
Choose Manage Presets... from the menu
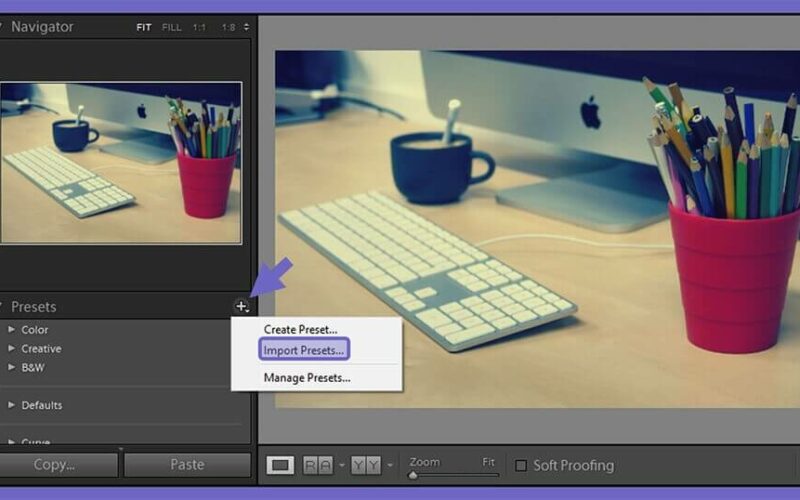point(307,378)
